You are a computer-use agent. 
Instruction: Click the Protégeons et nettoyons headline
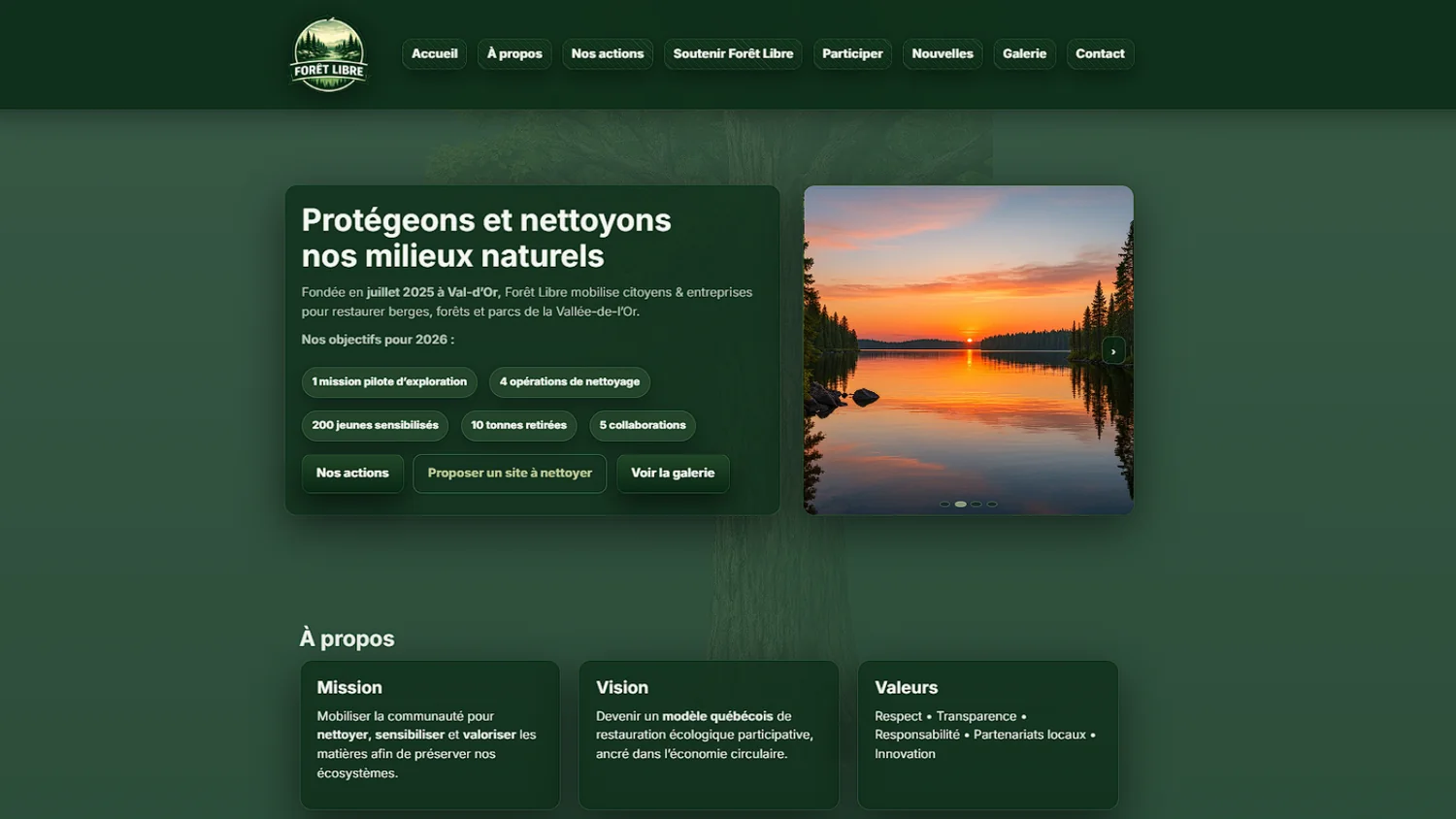(486, 238)
